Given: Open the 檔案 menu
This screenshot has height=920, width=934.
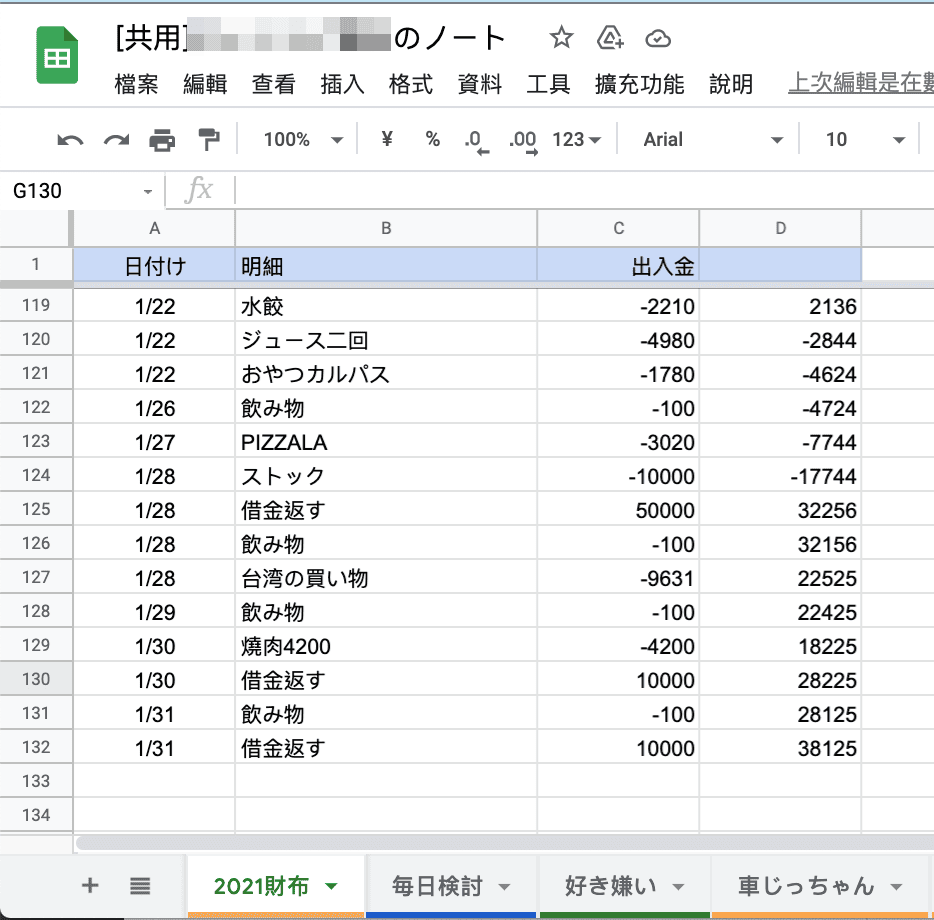Looking at the screenshot, I should click(136, 84).
